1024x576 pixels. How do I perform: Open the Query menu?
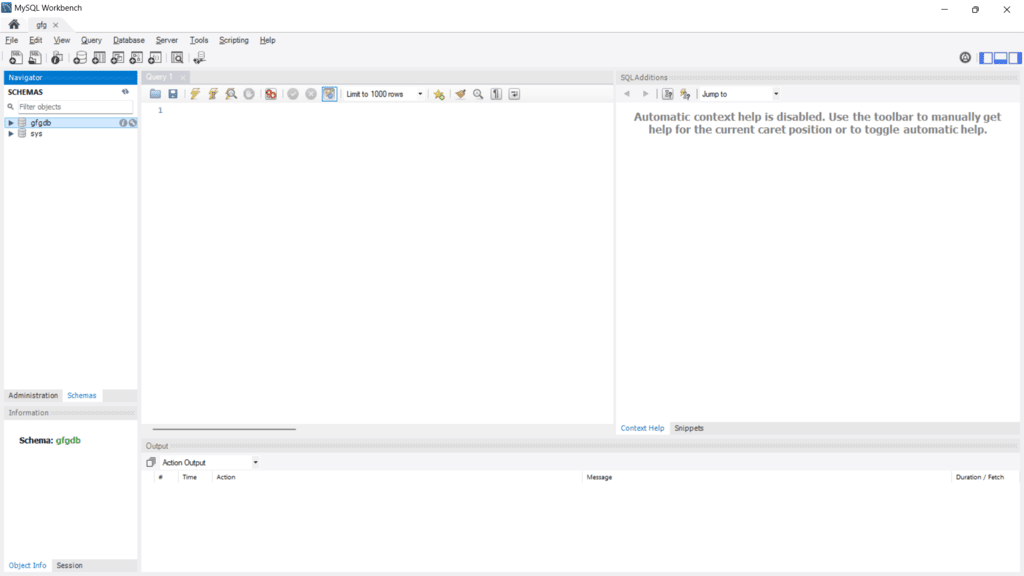click(x=91, y=40)
